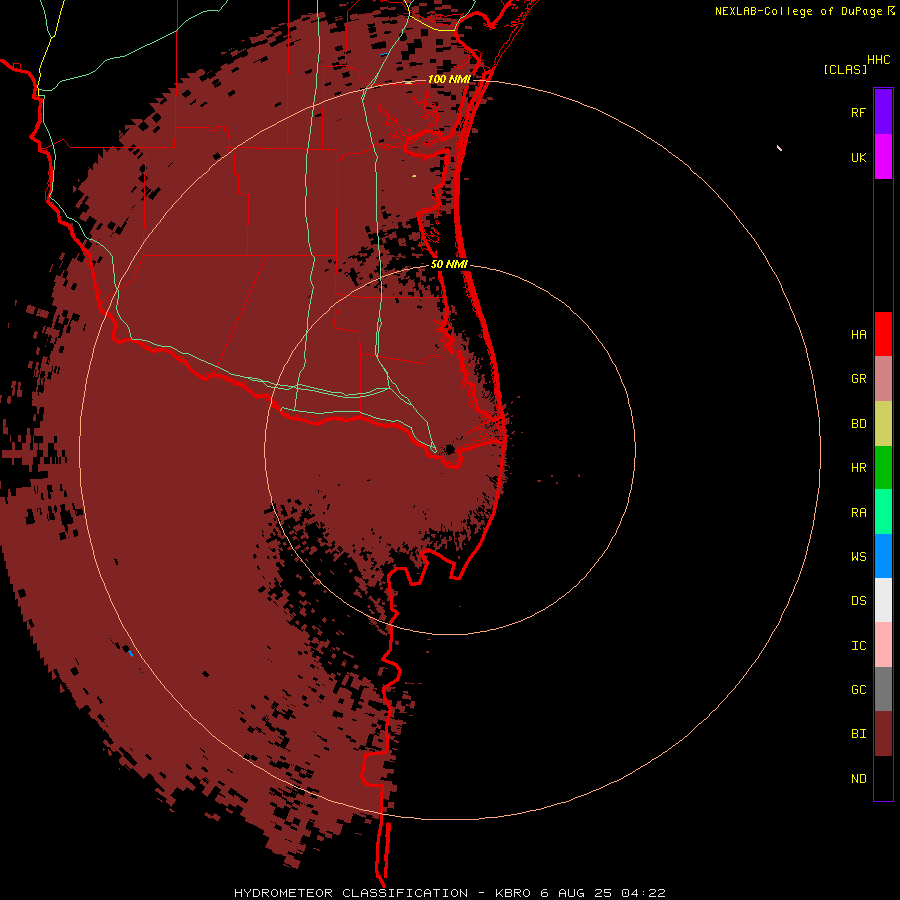Screen dimensions: 900x900
Task: Click the WS legend label
Action: pyautogui.click(x=859, y=557)
